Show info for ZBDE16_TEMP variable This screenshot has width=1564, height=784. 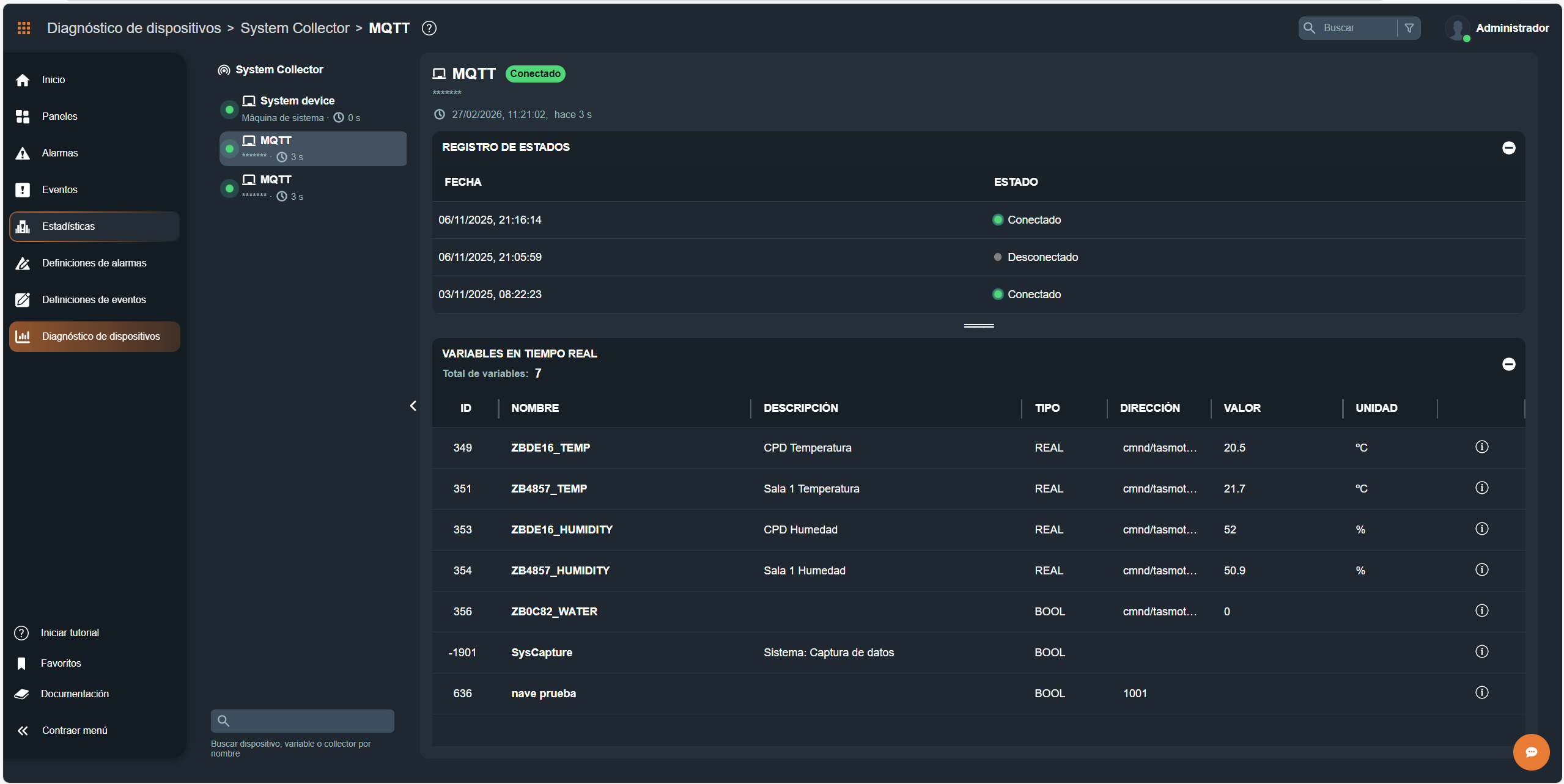click(1481, 447)
